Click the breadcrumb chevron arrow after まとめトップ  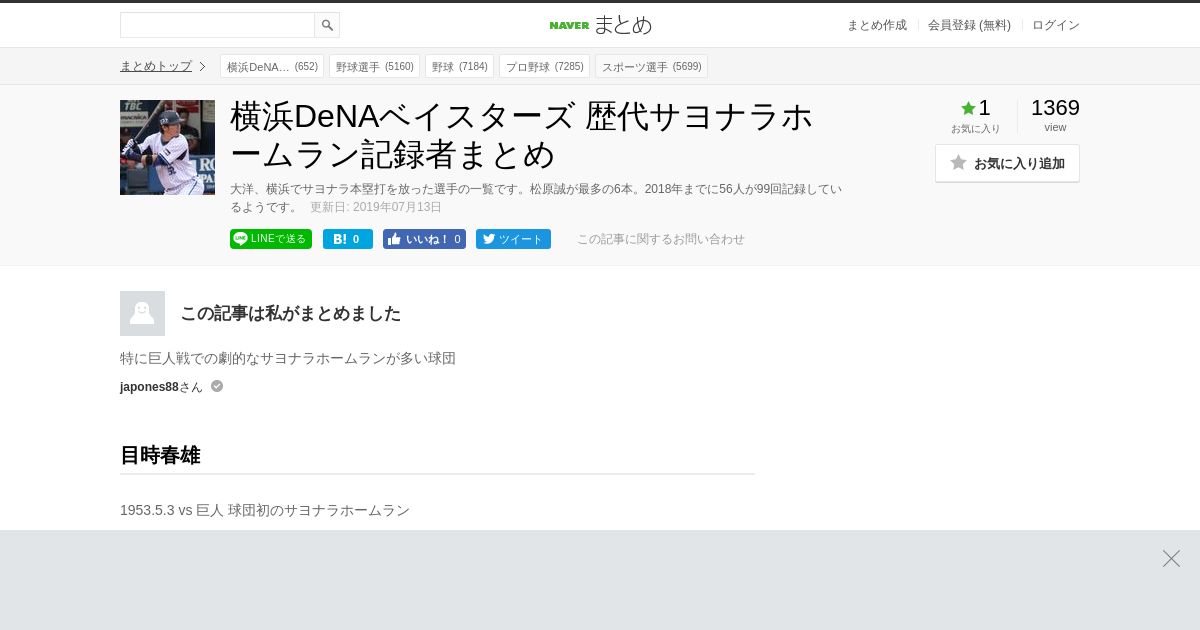pyautogui.click(x=202, y=66)
